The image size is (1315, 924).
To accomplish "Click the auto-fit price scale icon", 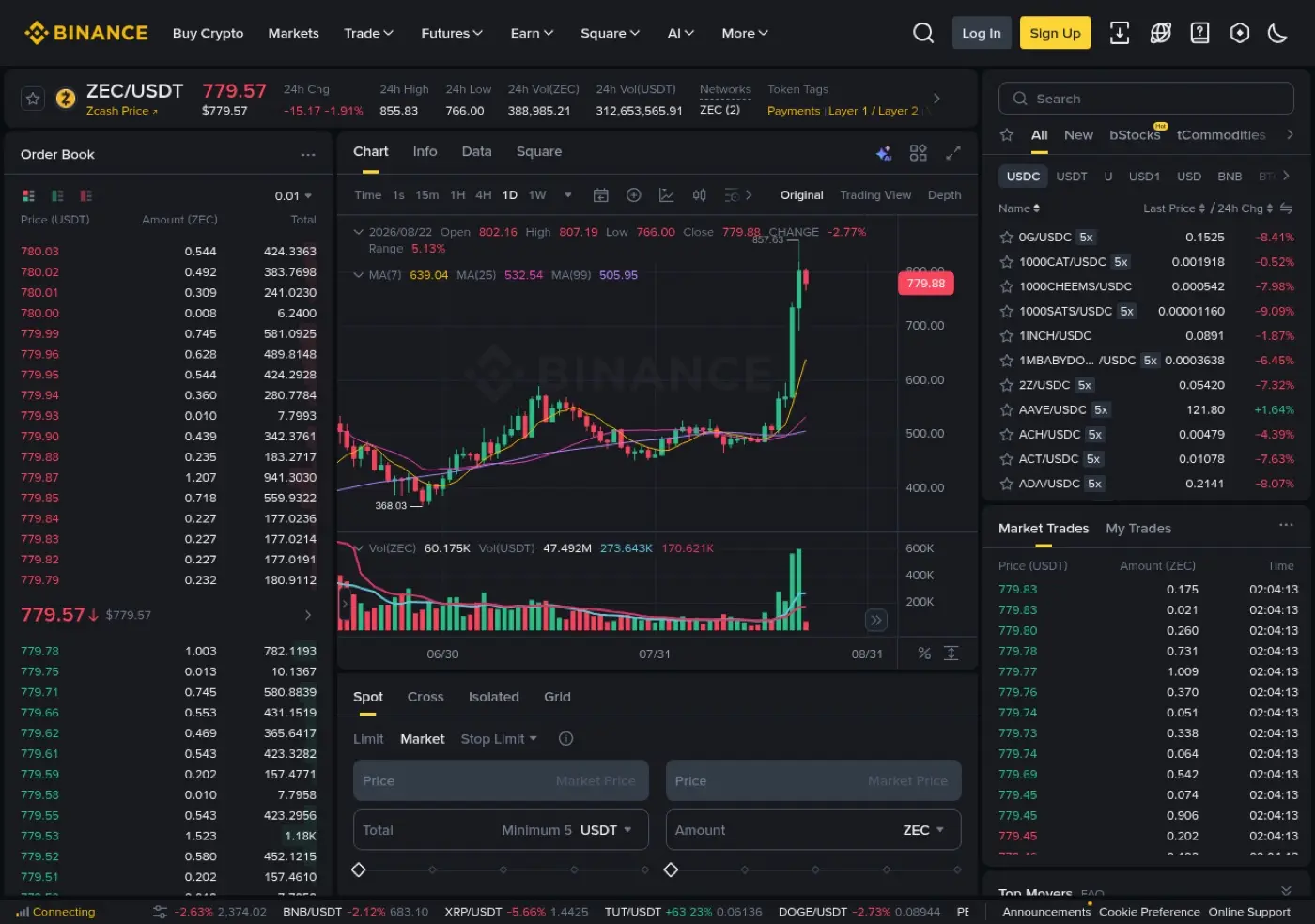I will point(951,654).
